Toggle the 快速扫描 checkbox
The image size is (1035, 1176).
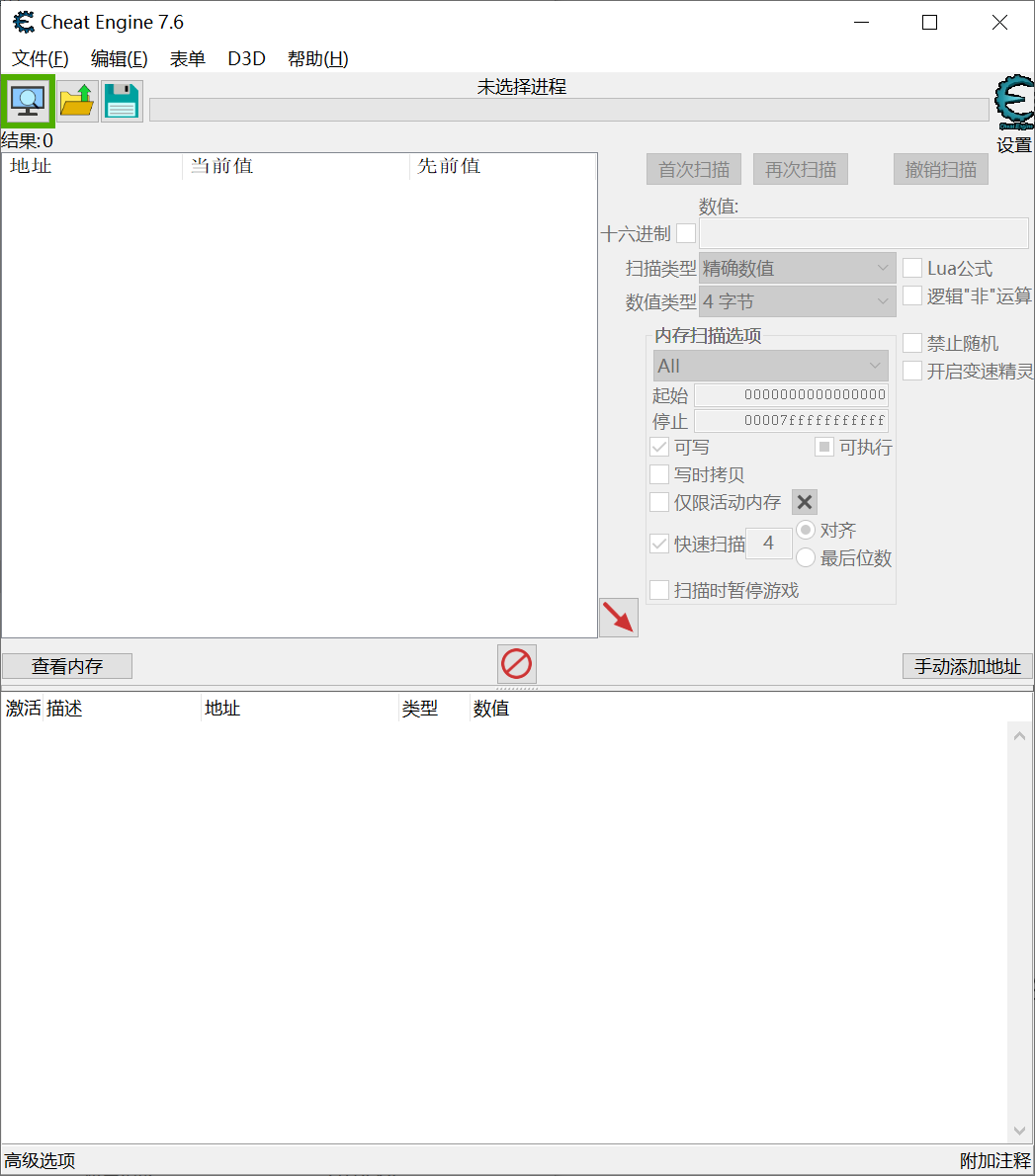click(659, 544)
